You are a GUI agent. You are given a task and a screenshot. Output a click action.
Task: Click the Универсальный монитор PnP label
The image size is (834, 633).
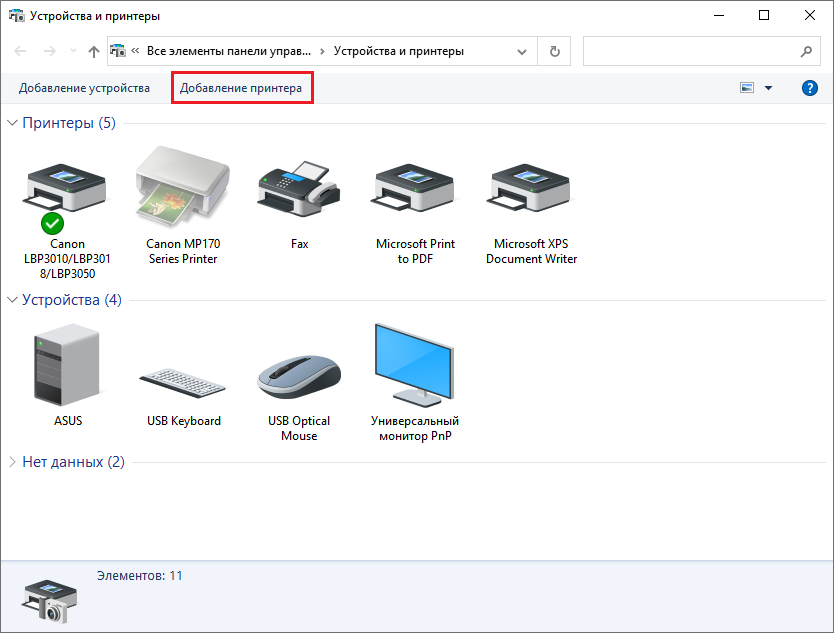[415, 428]
